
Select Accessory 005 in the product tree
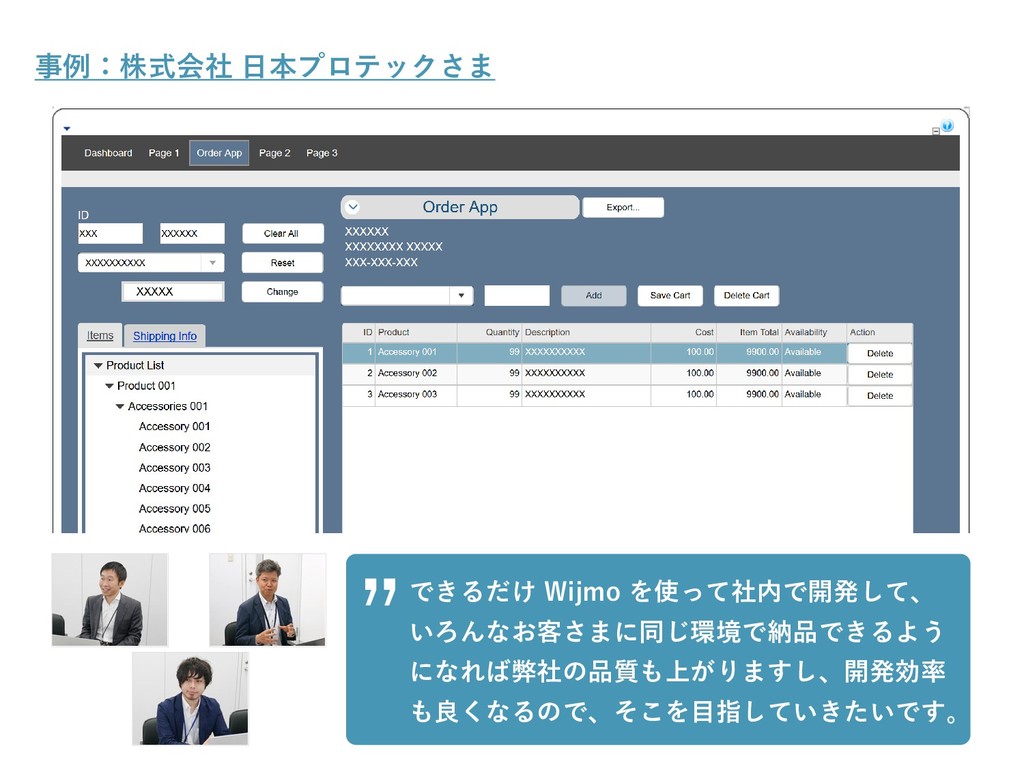pyautogui.click(x=174, y=508)
